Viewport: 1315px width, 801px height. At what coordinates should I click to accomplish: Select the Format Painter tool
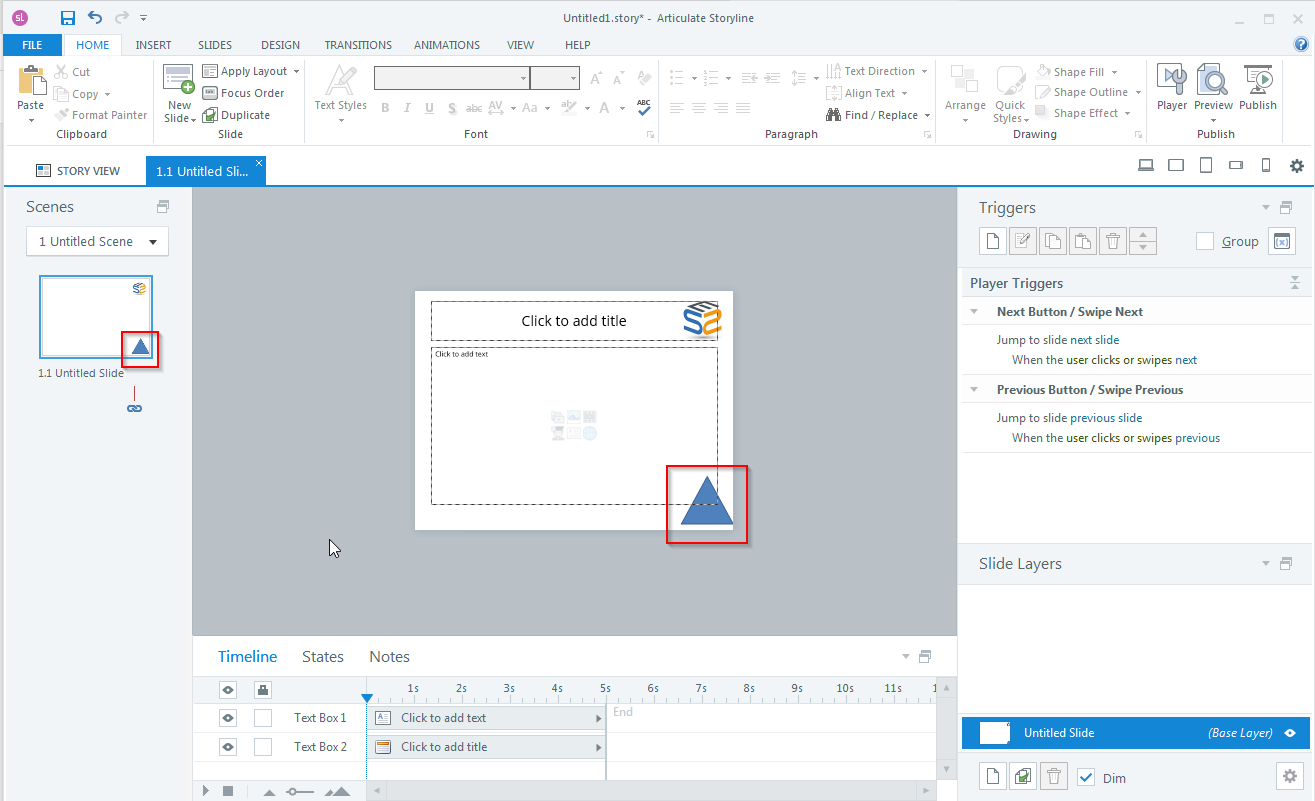[102, 115]
